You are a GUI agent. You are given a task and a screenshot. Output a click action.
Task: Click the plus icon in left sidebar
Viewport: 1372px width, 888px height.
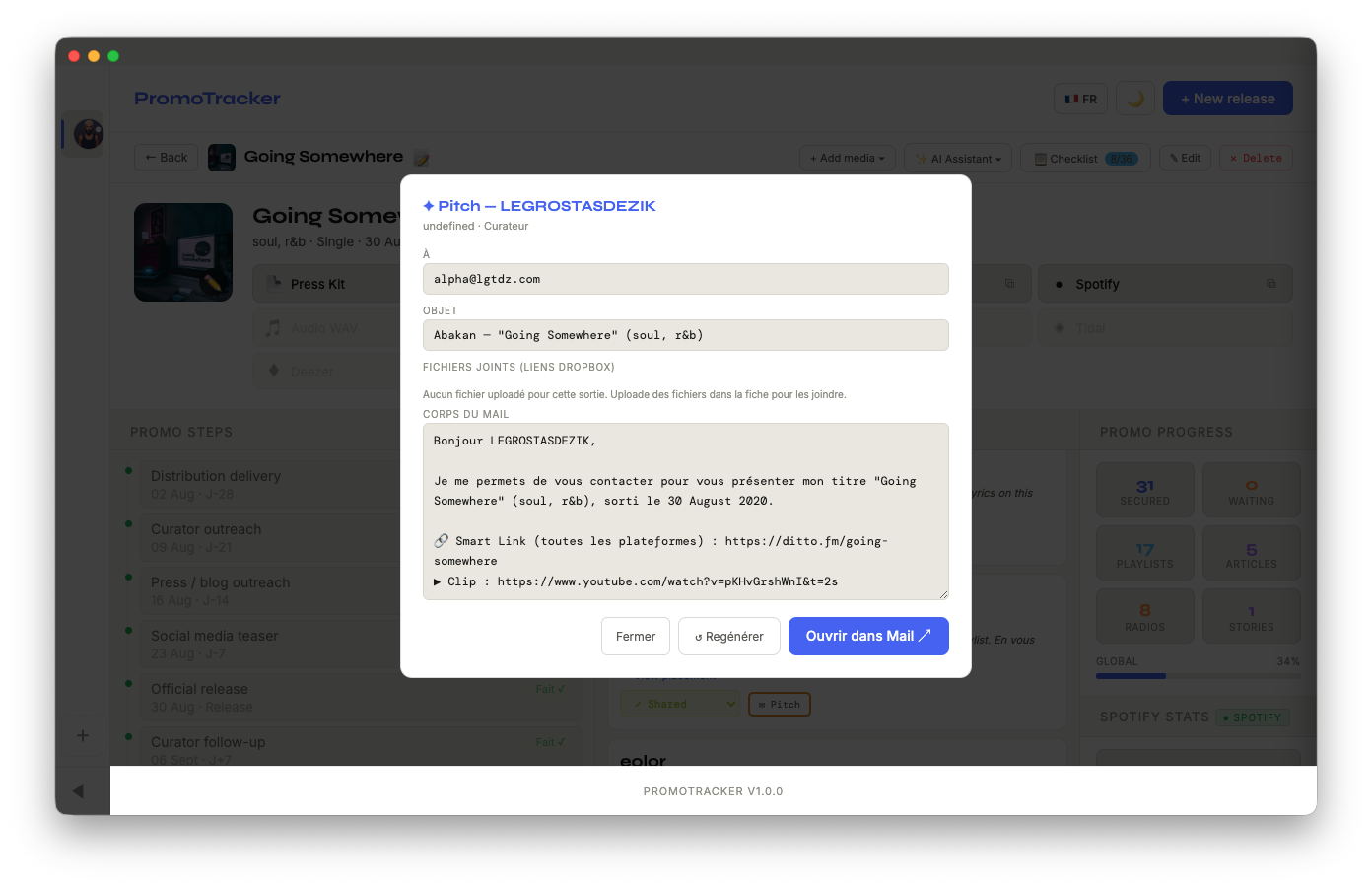(x=83, y=735)
